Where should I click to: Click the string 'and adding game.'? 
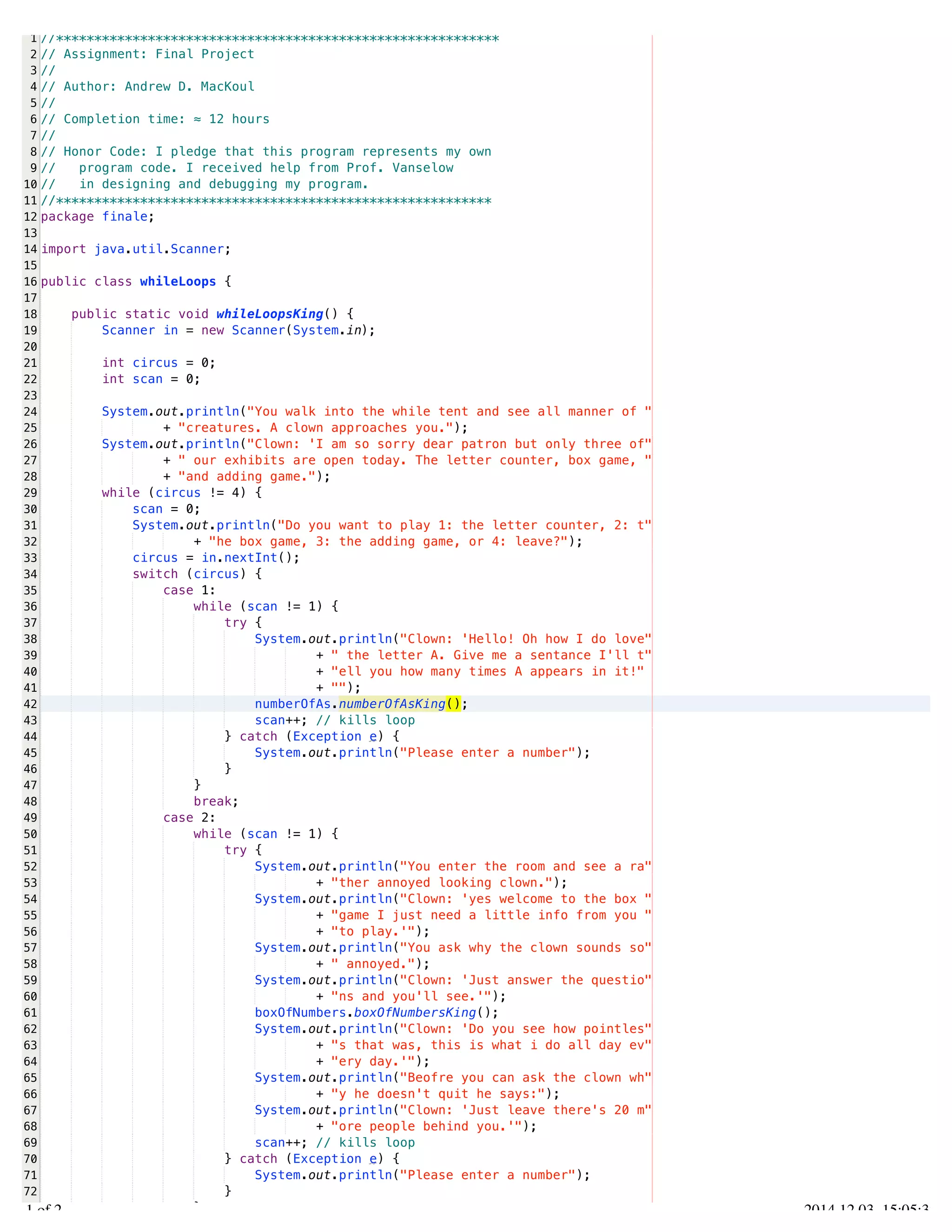pyautogui.click(x=247, y=477)
